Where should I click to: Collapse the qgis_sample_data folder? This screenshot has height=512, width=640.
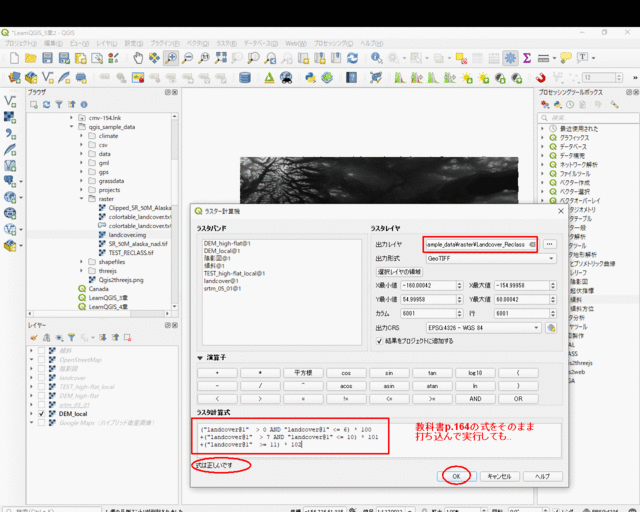tap(71, 127)
